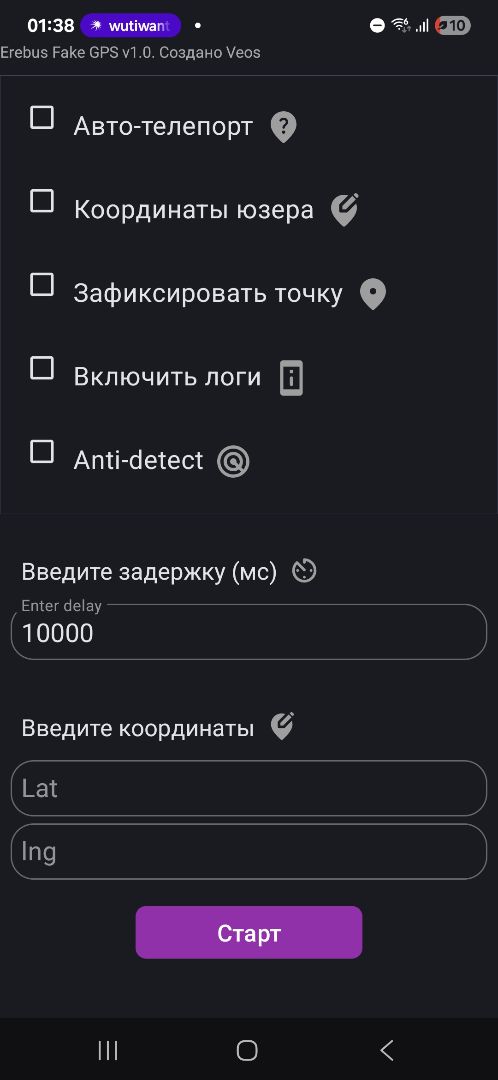498x1080 pixels.
Task: Tap the timer icon next to Введите задержку
Action: coord(304,572)
